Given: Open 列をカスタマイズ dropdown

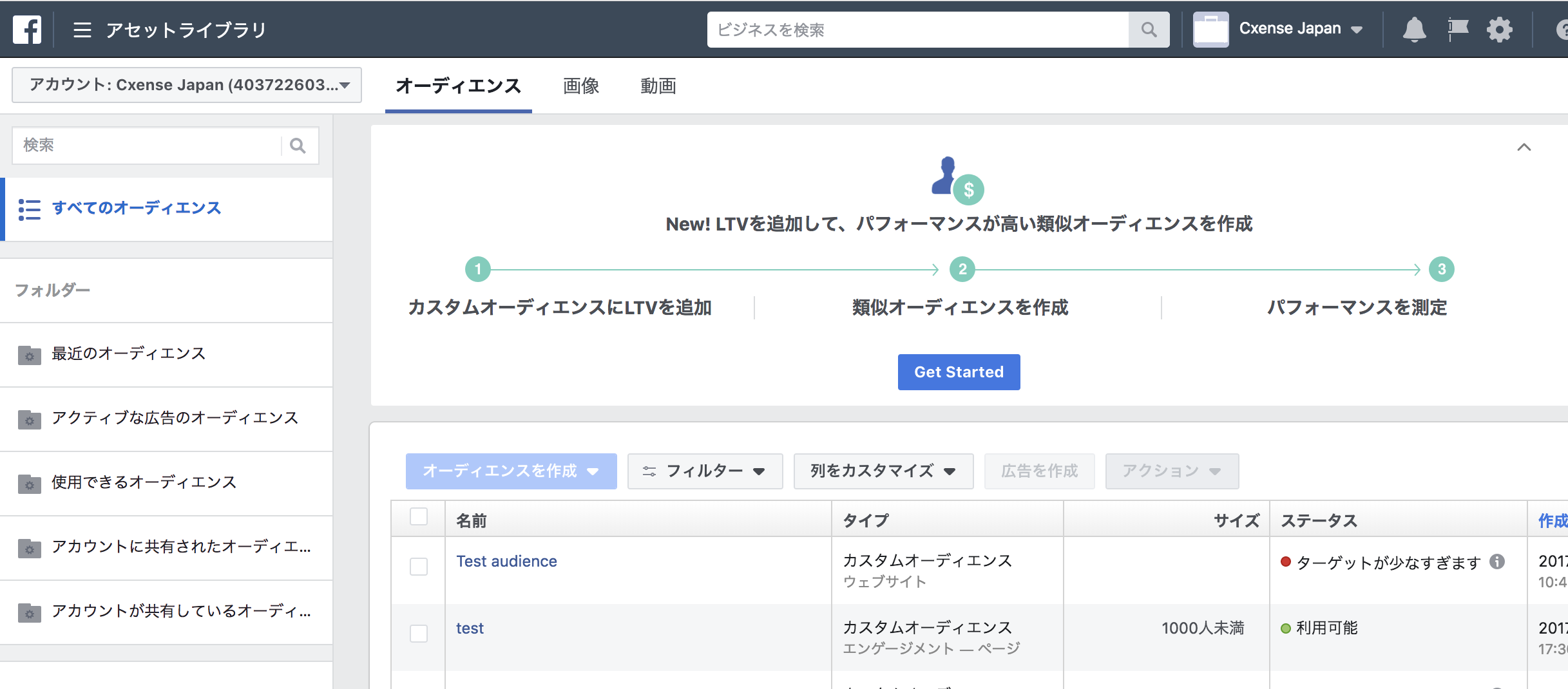Looking at the screenshot, I should tap(883, 471).
